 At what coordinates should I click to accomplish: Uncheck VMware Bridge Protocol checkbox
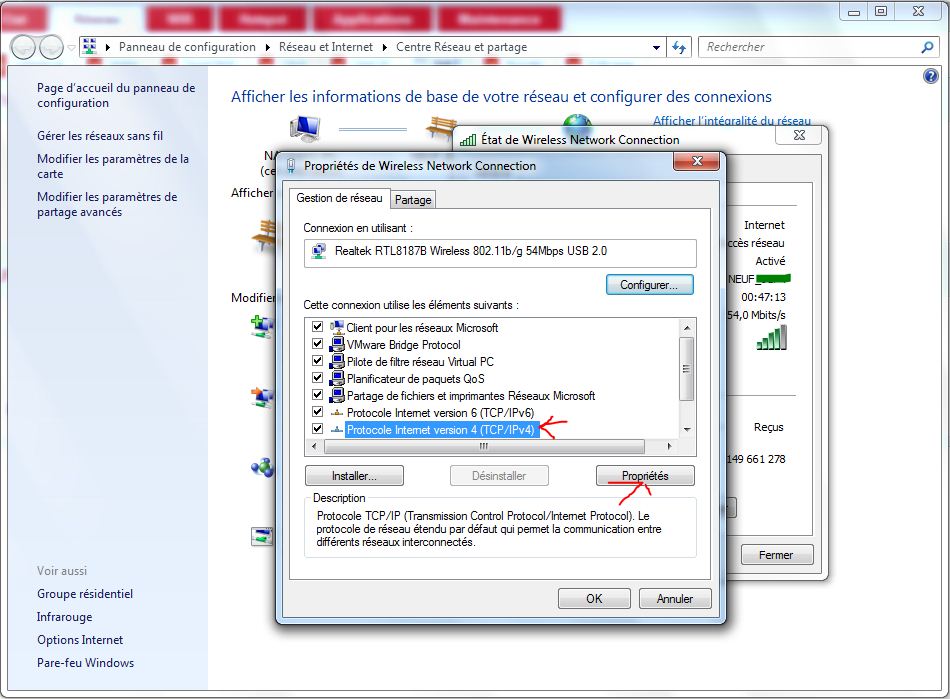317,343
